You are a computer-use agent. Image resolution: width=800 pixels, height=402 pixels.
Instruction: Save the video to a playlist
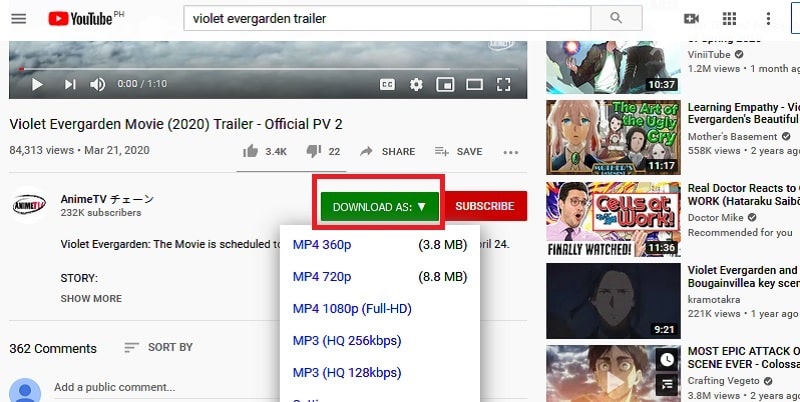[x=458, y=152]
